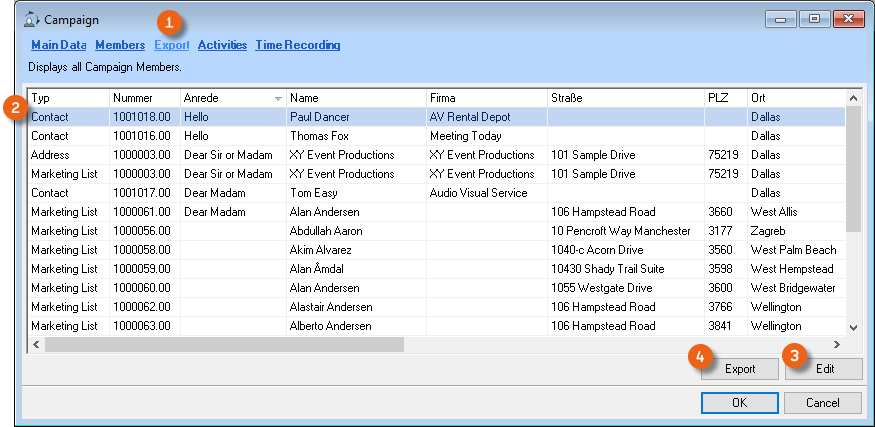This screenshot has width=875, height=427.
Task: Click the Export button
Action: pyautogui.click(x=739, y=369)
